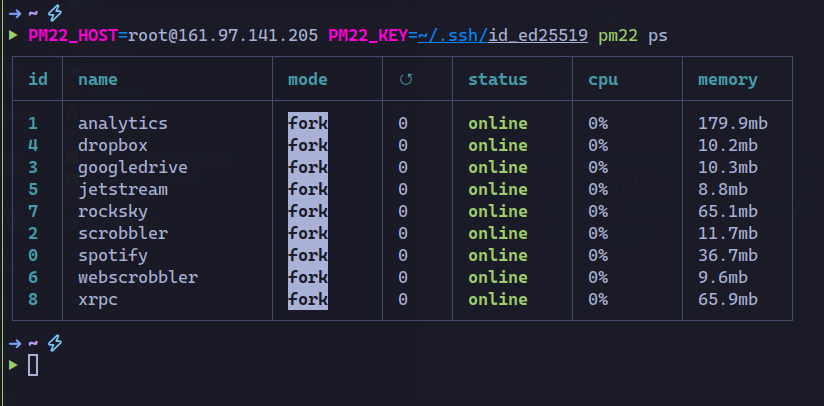Click the 'mode' column header
Image resolution: width=824 pixels, height=406 pixels.
pyautogui.click(x=308, y=80)
